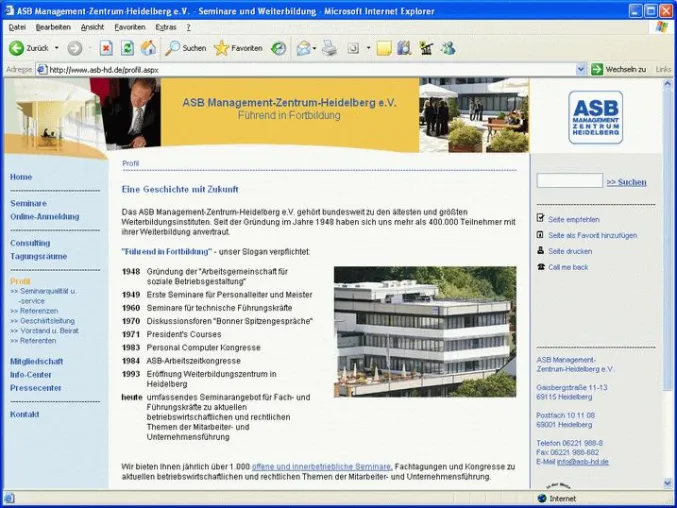Open the Edit button dropdown arrow
Viewport: 677px width, 508px height.
tap(368, 48)
